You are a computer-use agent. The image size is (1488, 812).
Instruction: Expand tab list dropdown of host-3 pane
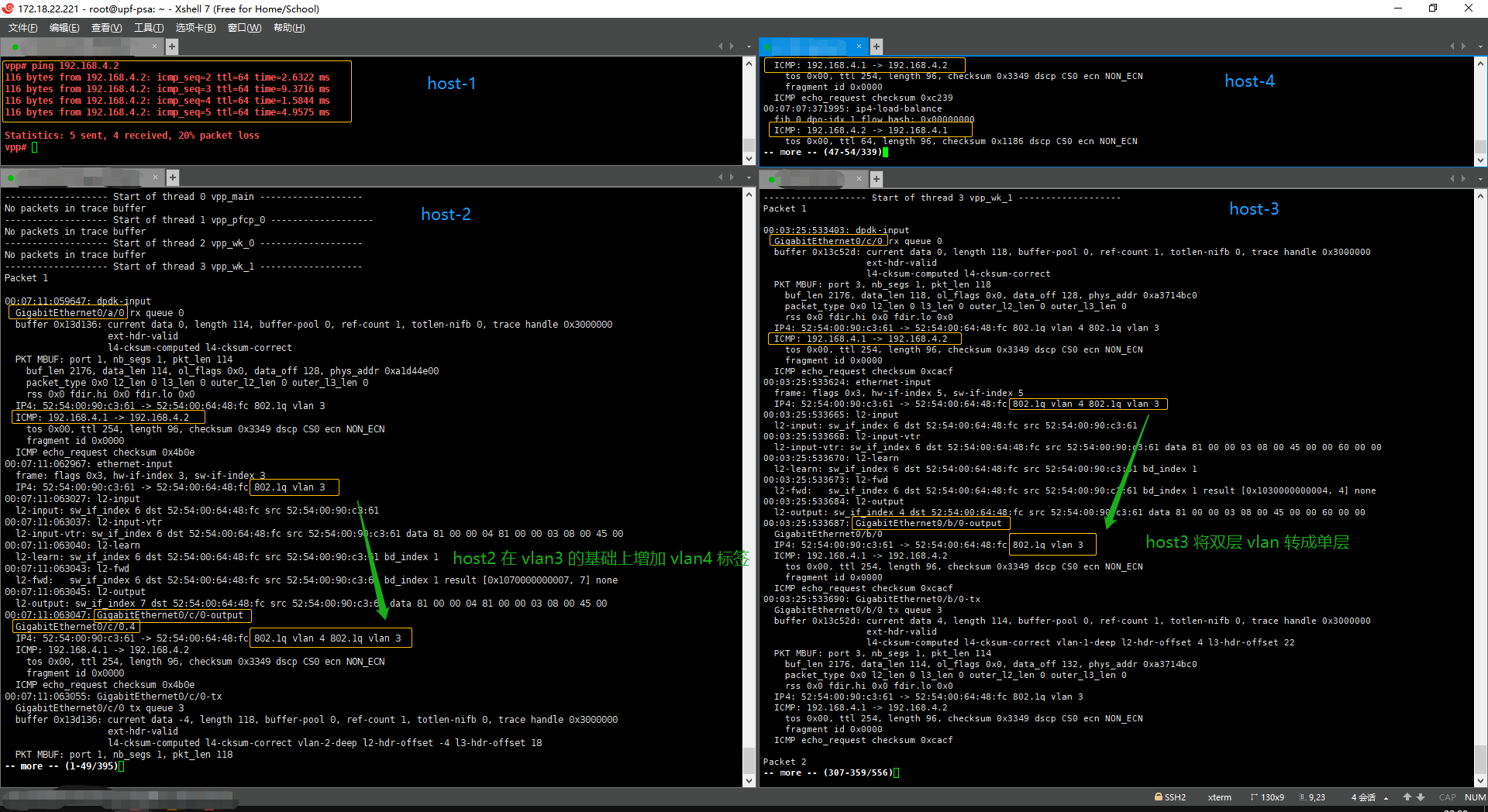1480,179
